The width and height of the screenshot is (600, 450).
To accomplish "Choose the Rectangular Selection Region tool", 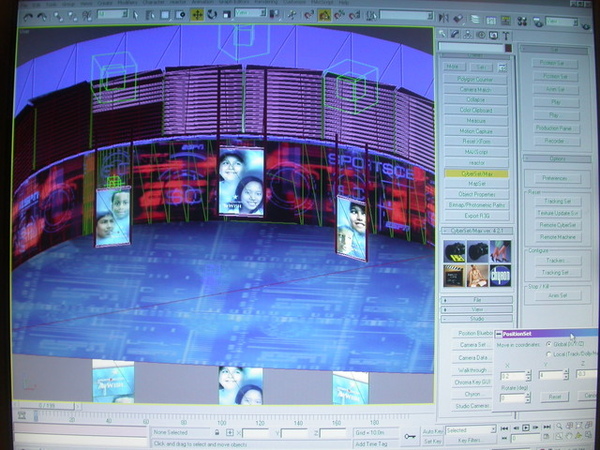I will click(x=165, y=15).
